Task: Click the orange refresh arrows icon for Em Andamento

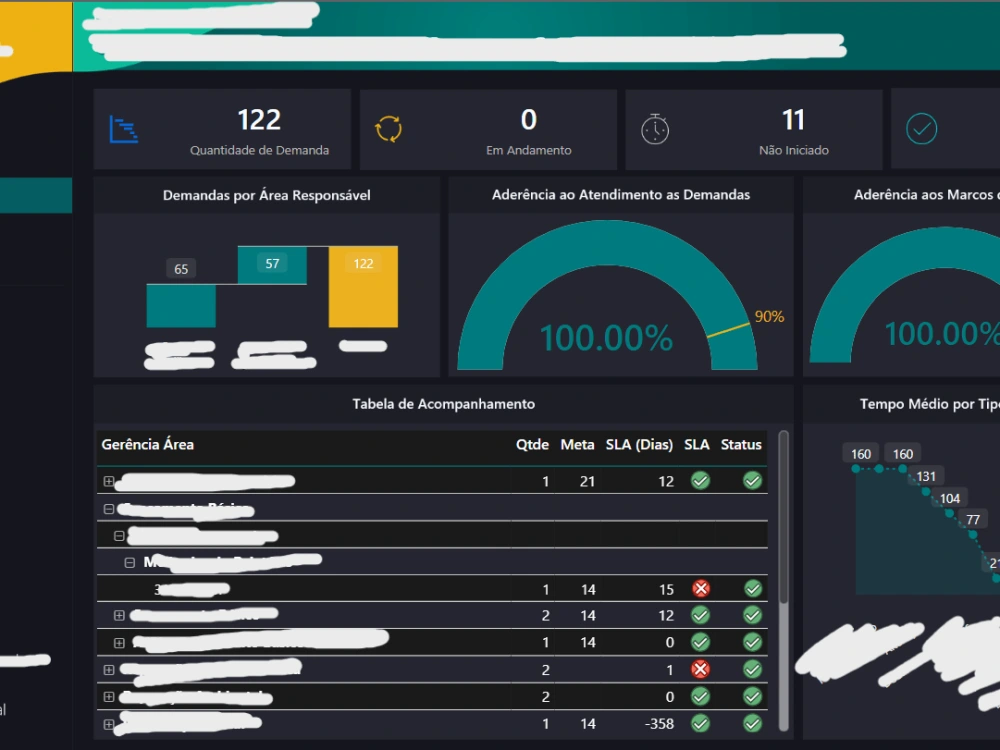Action: tap(388, 129)
